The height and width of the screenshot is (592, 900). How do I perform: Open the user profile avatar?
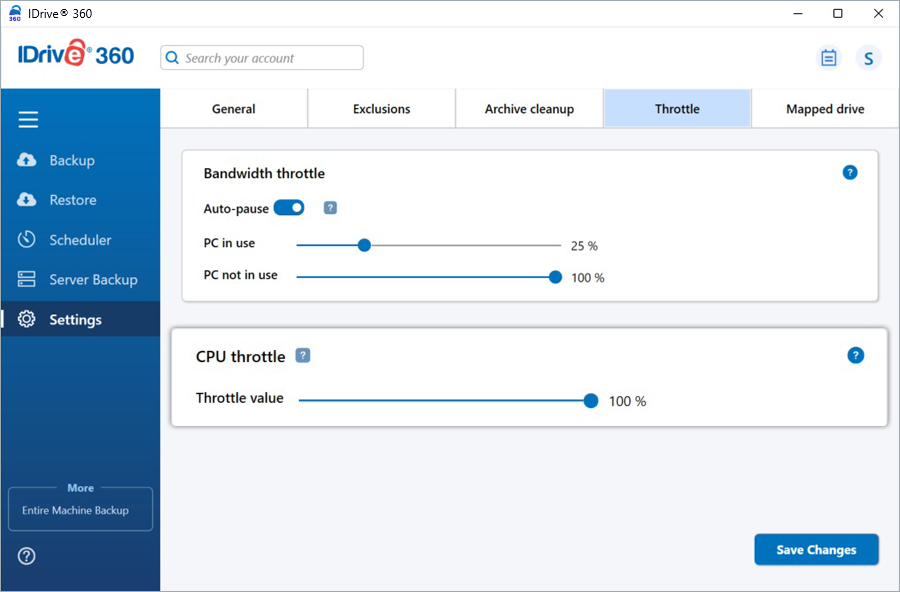868,58
